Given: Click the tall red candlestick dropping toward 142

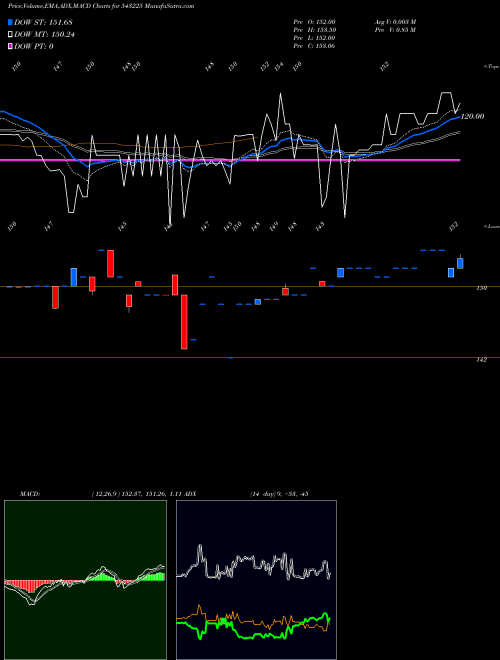Looking at the screenshot, I should [184, 322].
